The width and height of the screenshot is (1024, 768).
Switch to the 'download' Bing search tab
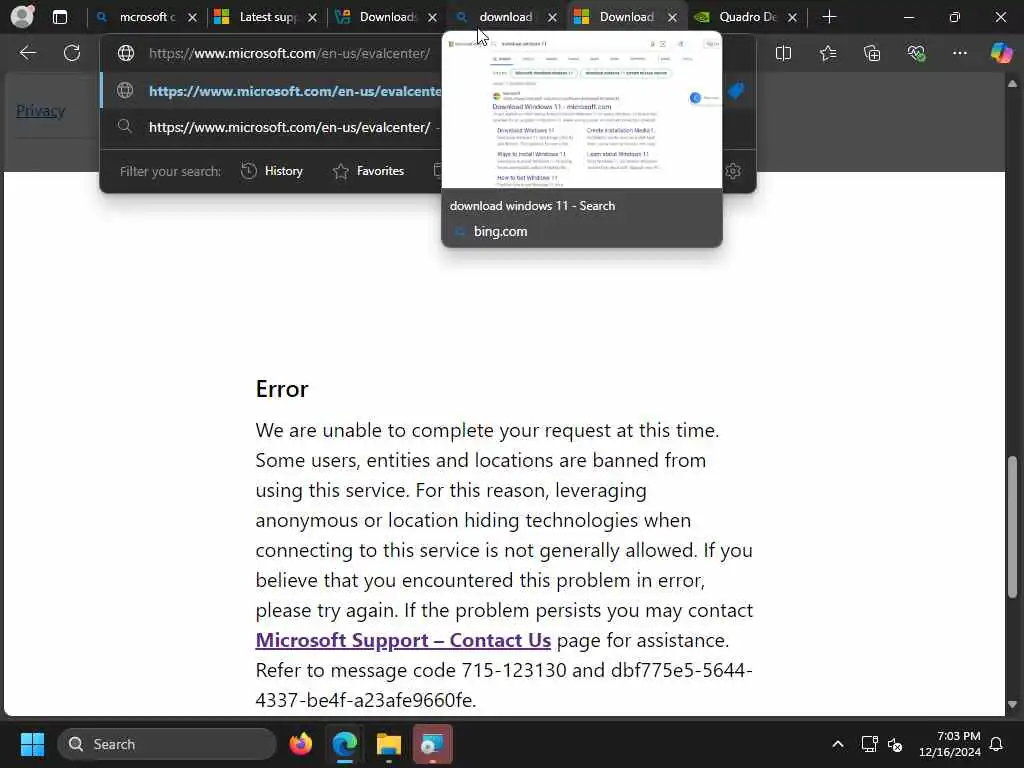(x=505, y=17)
